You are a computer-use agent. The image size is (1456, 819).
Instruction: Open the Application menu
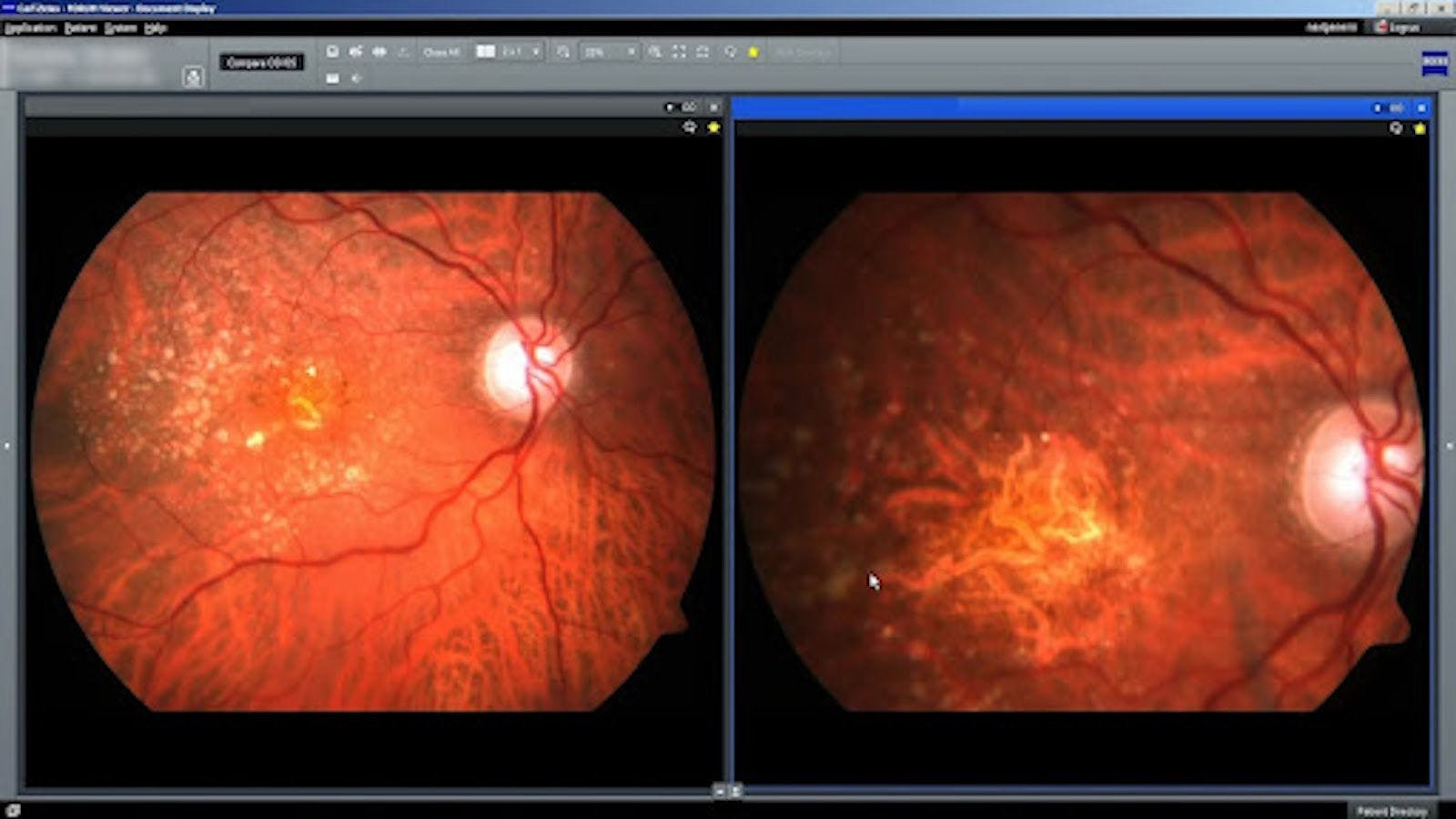[30, 28]
